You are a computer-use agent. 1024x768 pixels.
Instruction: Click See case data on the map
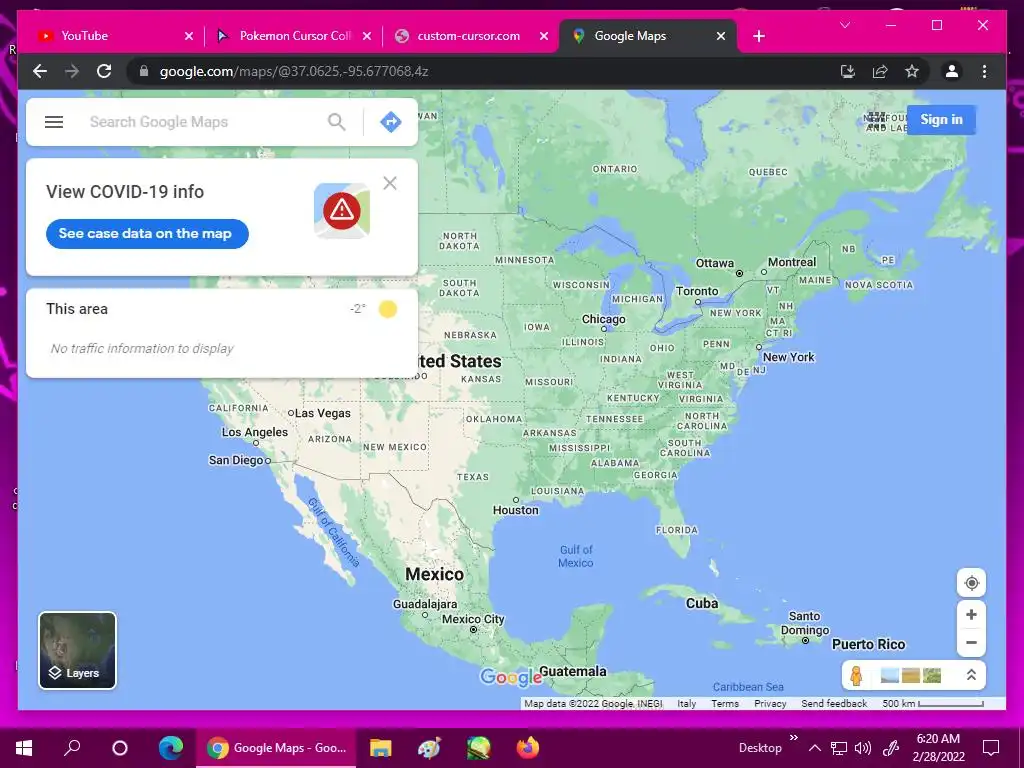tap(147, 234)
